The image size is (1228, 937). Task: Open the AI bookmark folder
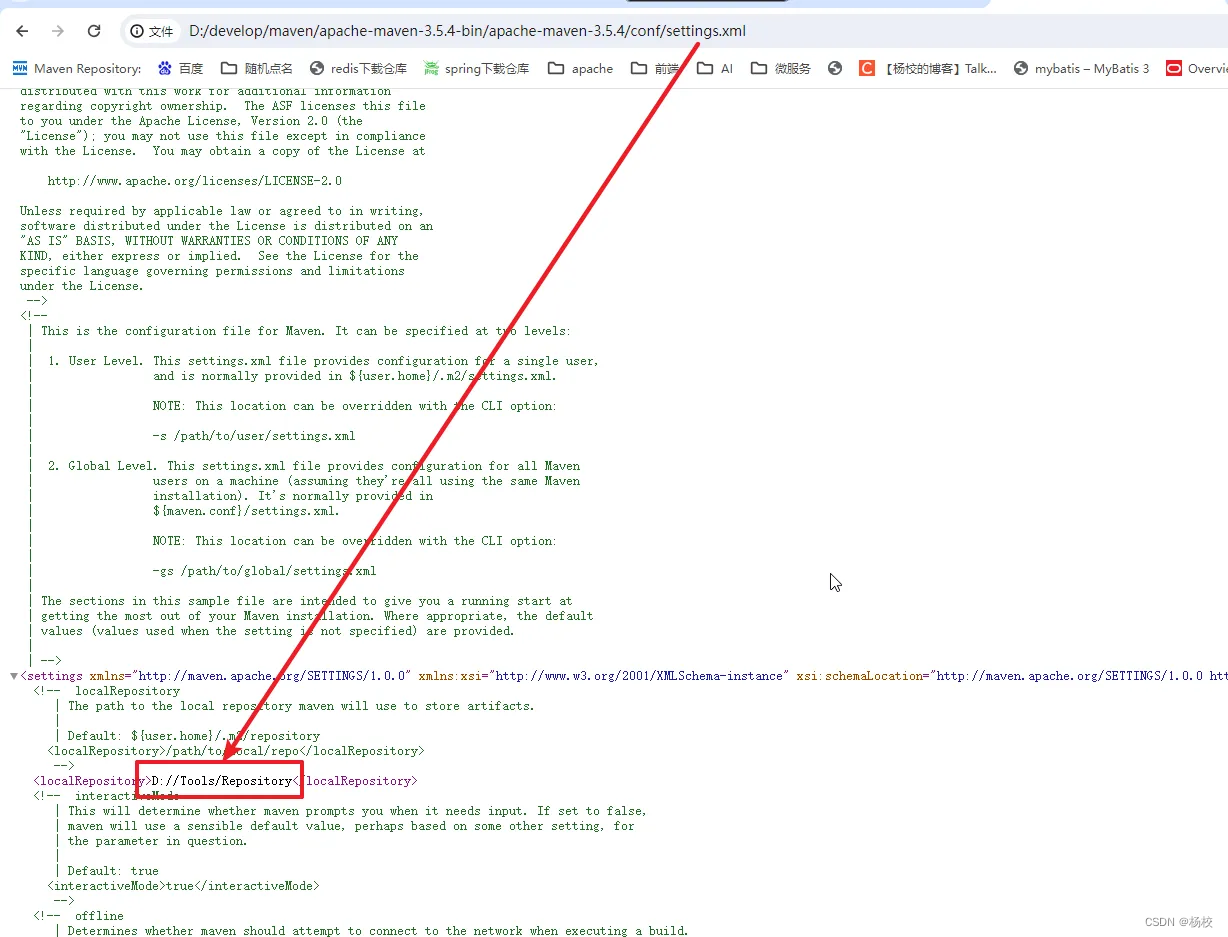pos(715,68)
